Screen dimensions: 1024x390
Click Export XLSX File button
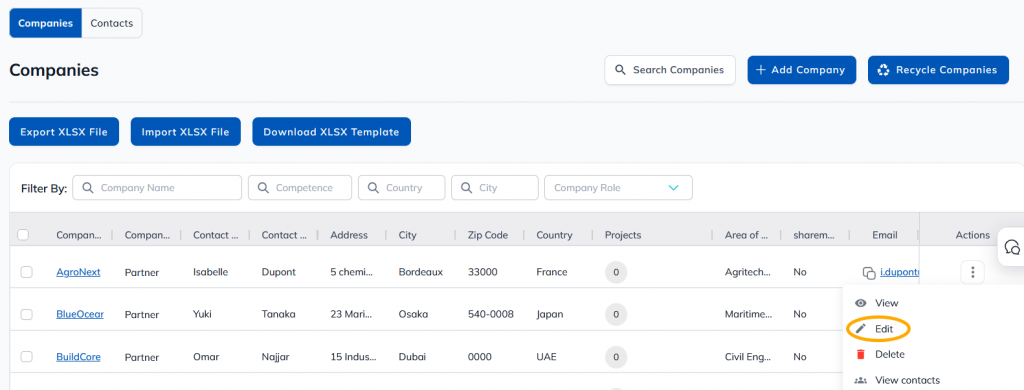(x=64, y=132)
